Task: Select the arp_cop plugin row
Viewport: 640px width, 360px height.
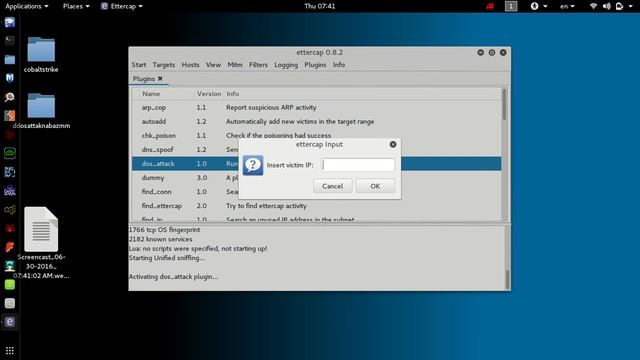Action: [316, 108]
